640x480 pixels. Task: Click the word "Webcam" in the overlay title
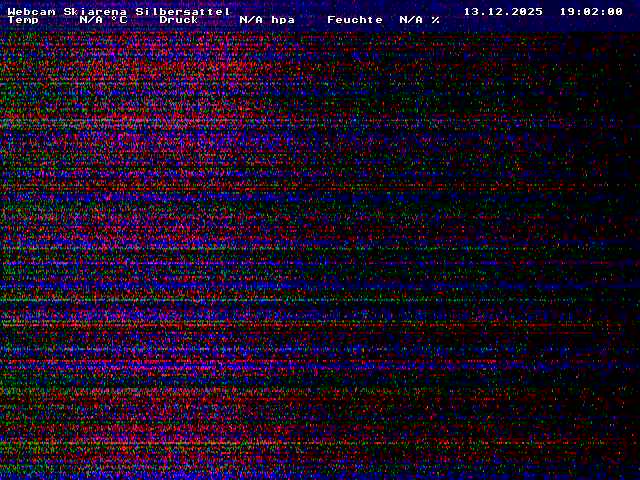point(31,12)
